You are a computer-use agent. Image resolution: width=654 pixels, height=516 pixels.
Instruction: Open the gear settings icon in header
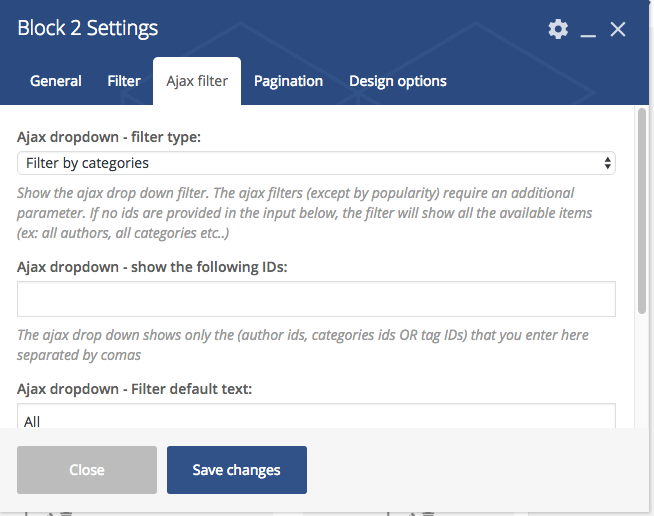pyautogui.click(x=558, y=29)
